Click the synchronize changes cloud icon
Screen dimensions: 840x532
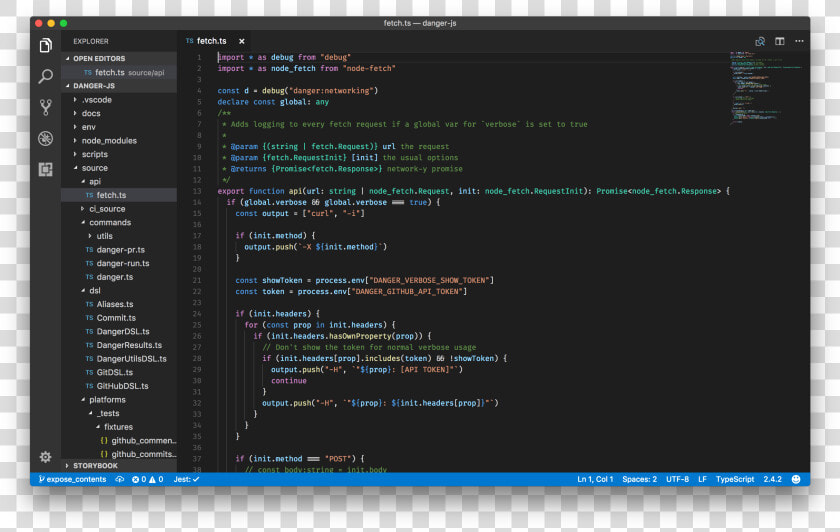pos(119,479)
